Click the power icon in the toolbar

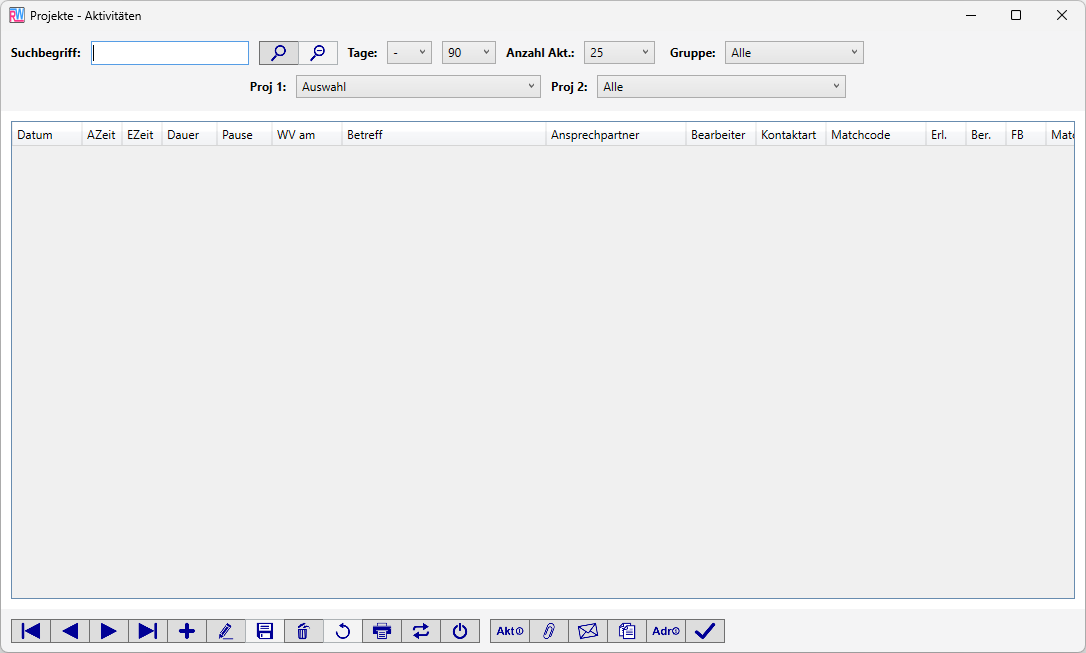click(460, 631)
